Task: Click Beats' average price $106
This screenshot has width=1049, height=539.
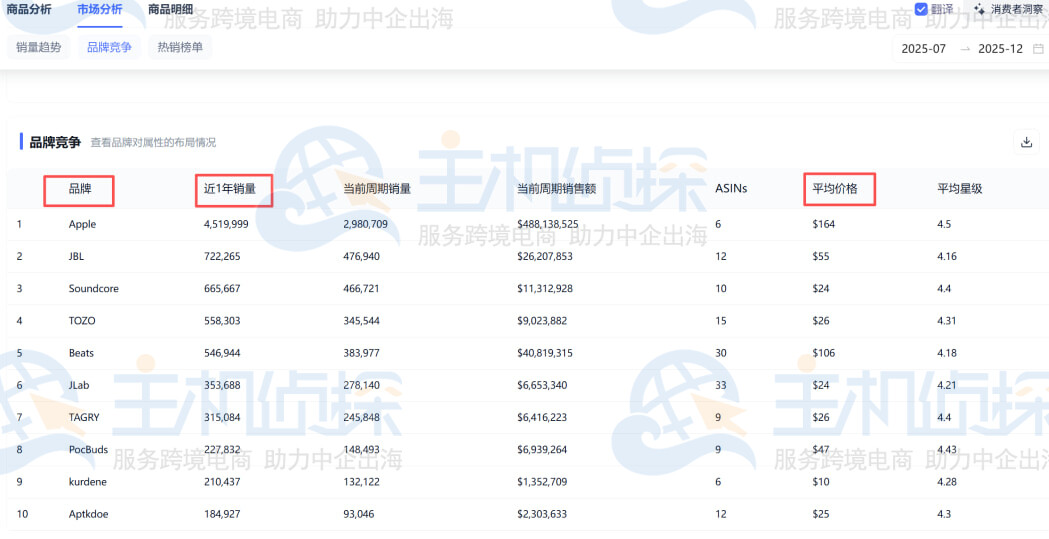Action: (x=824, y=353)
